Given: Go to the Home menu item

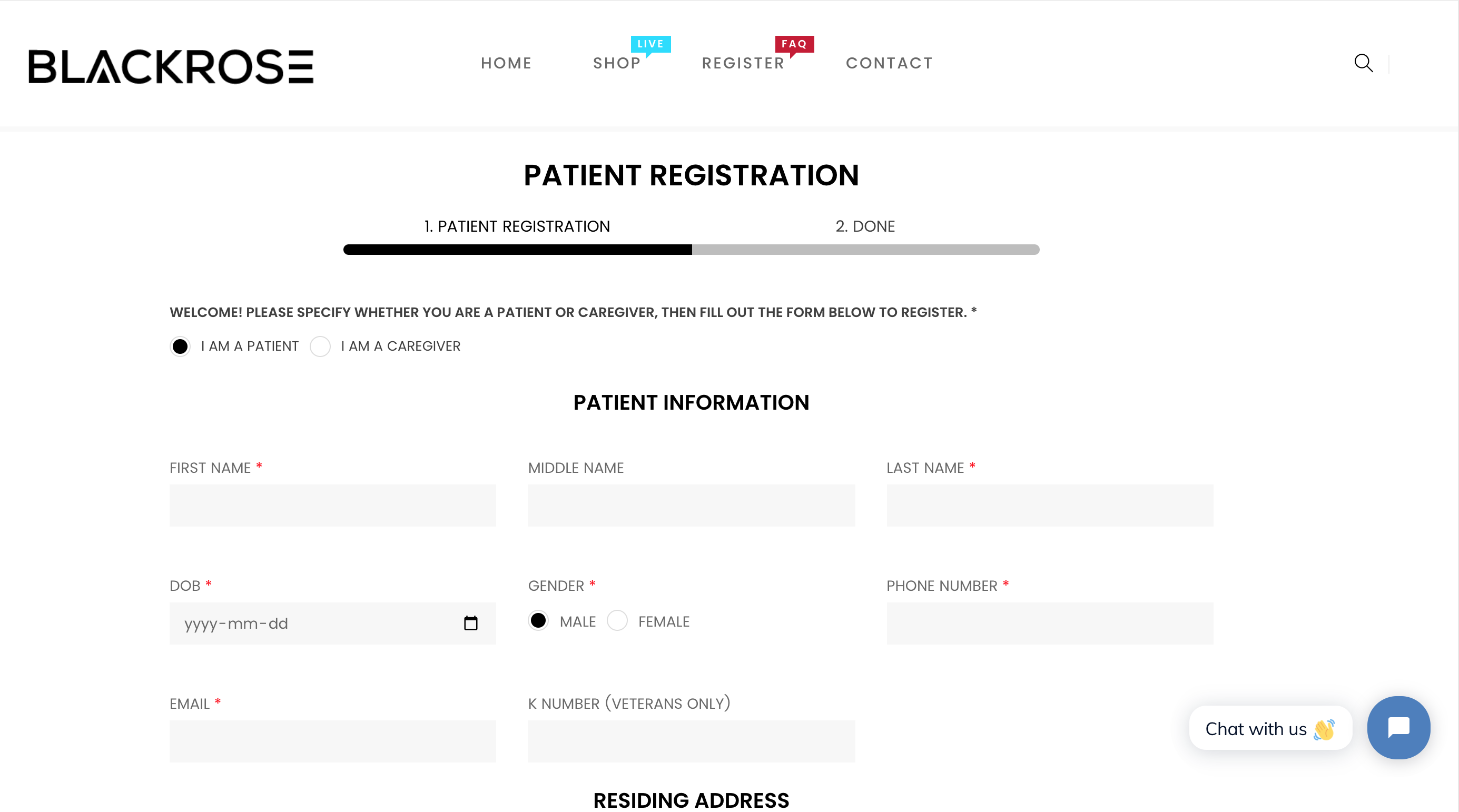Looking at the screenshot, I should click(506, 63).
